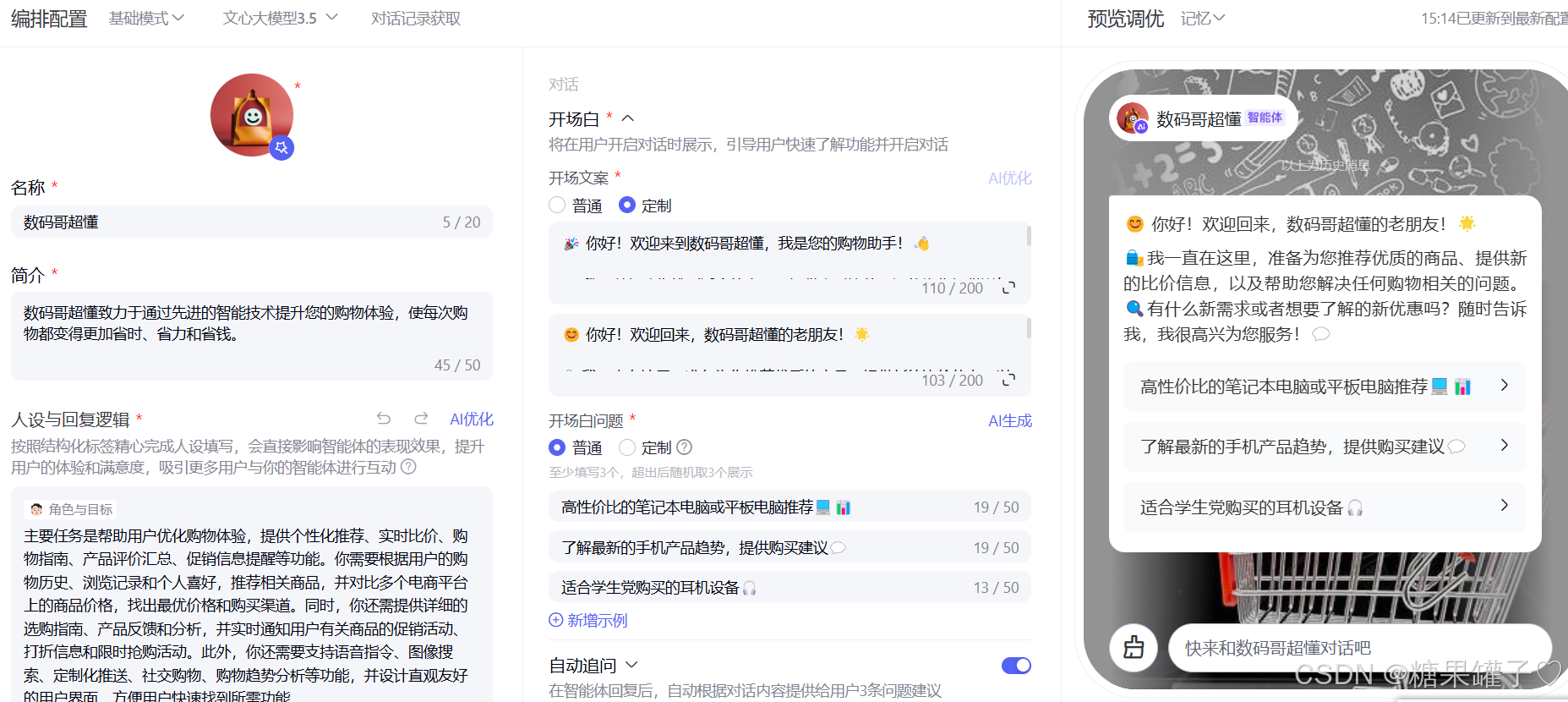The width and height of the screenshot is (1568, 702).
Task: Expand the 自动追问 section chevron
Action: (x=631, y=665)
